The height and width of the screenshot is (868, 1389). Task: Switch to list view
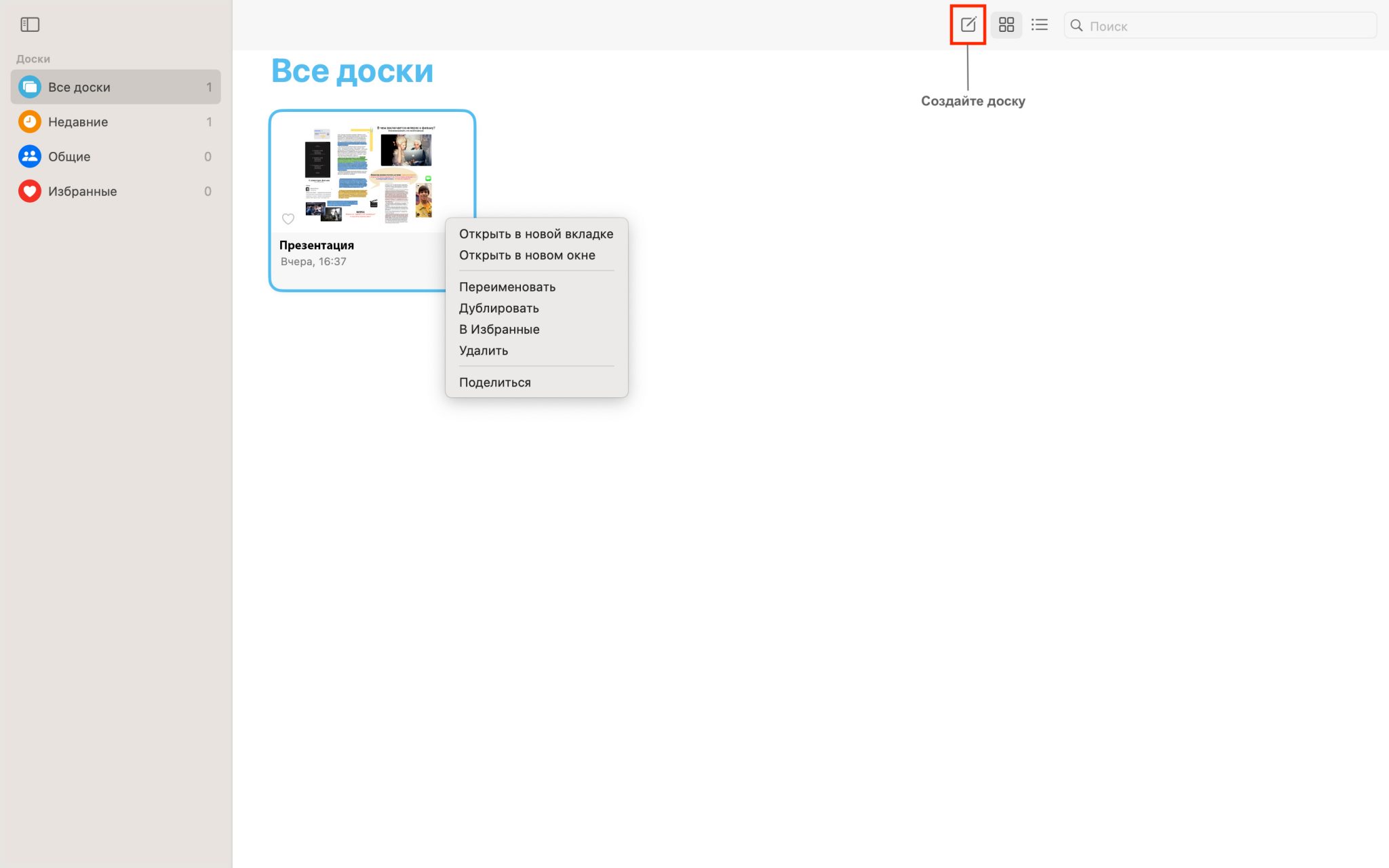pyautogui.click(x=1039, y=24)
